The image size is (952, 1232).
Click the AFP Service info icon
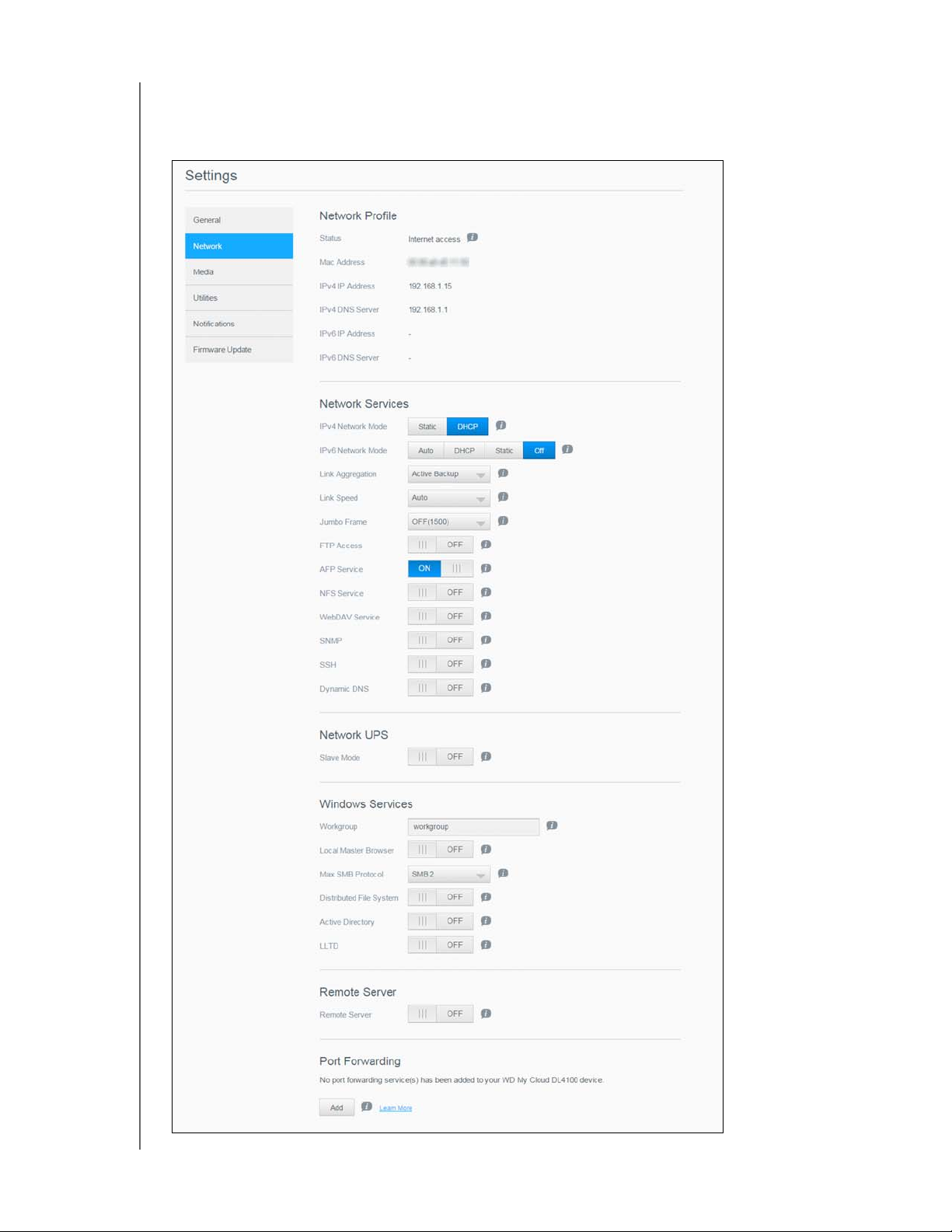(x=486, y=568)
